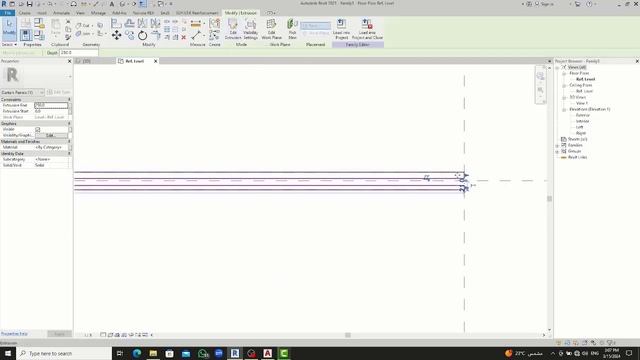Click Edit button for Visibility/Graphics

51,136
